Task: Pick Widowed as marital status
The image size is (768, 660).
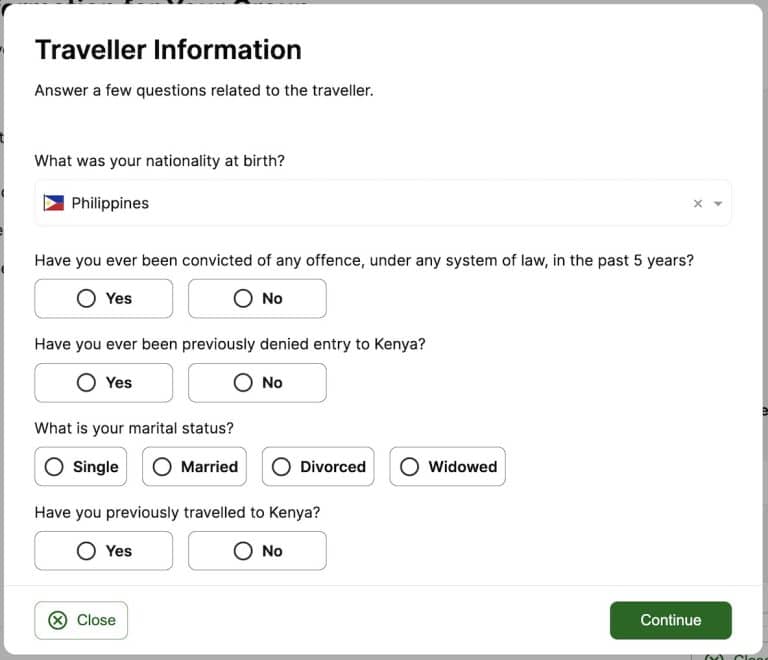Action: point(447,466)
